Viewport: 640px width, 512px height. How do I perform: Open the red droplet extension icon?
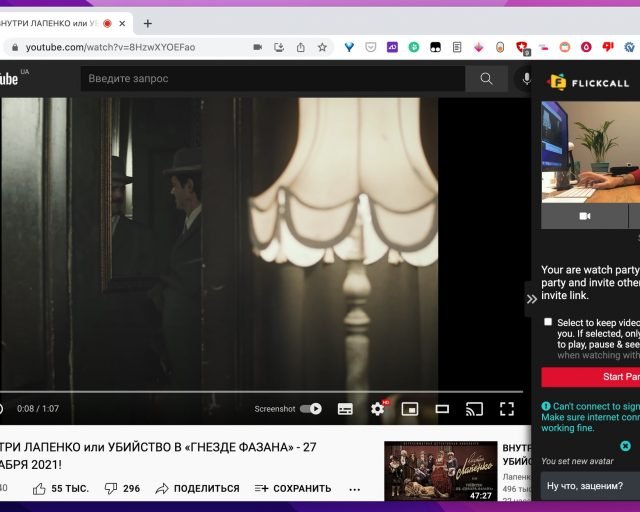pyautogui.click(x=587, y=47)
